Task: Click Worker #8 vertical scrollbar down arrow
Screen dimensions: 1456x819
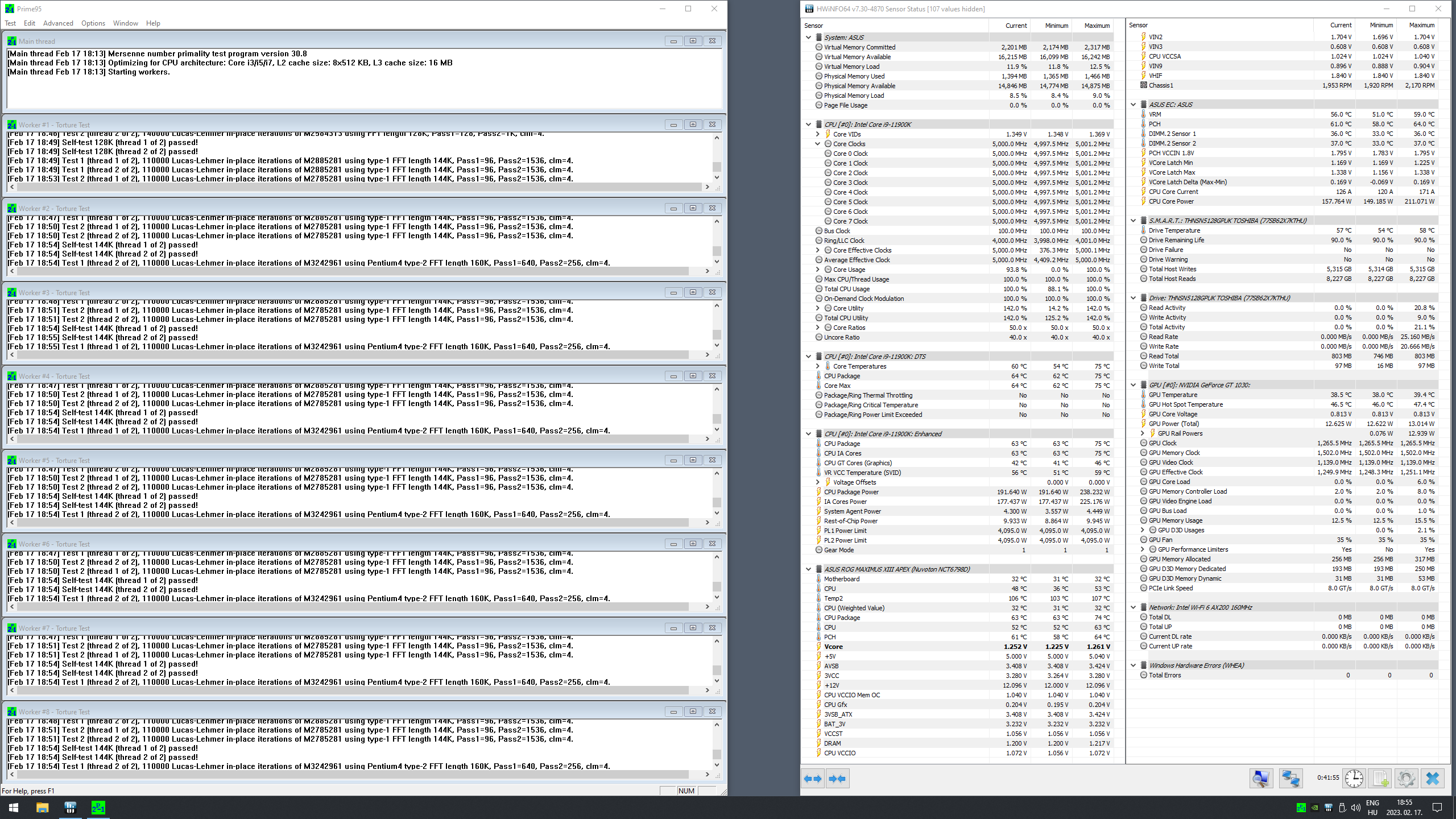Action: 717,765
